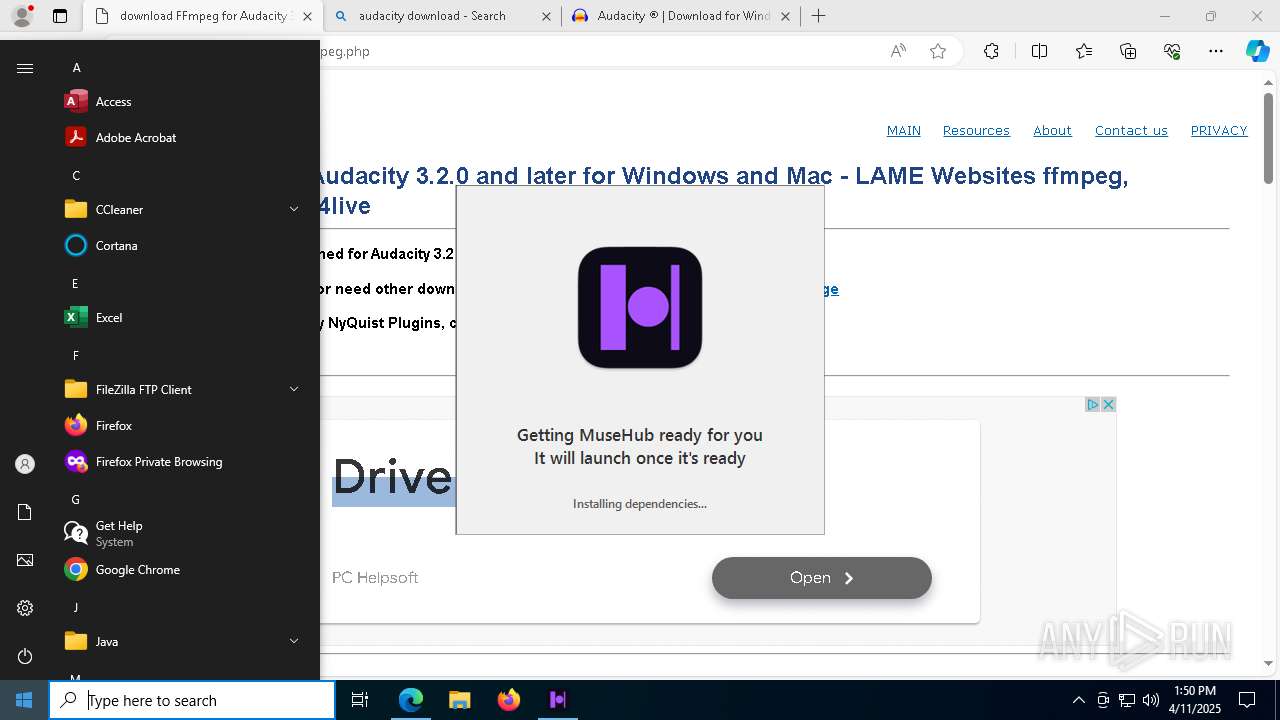Click the Power icon in Start sidebar
This screenshot has width=1280, height=720.
[x=25, y=656]
